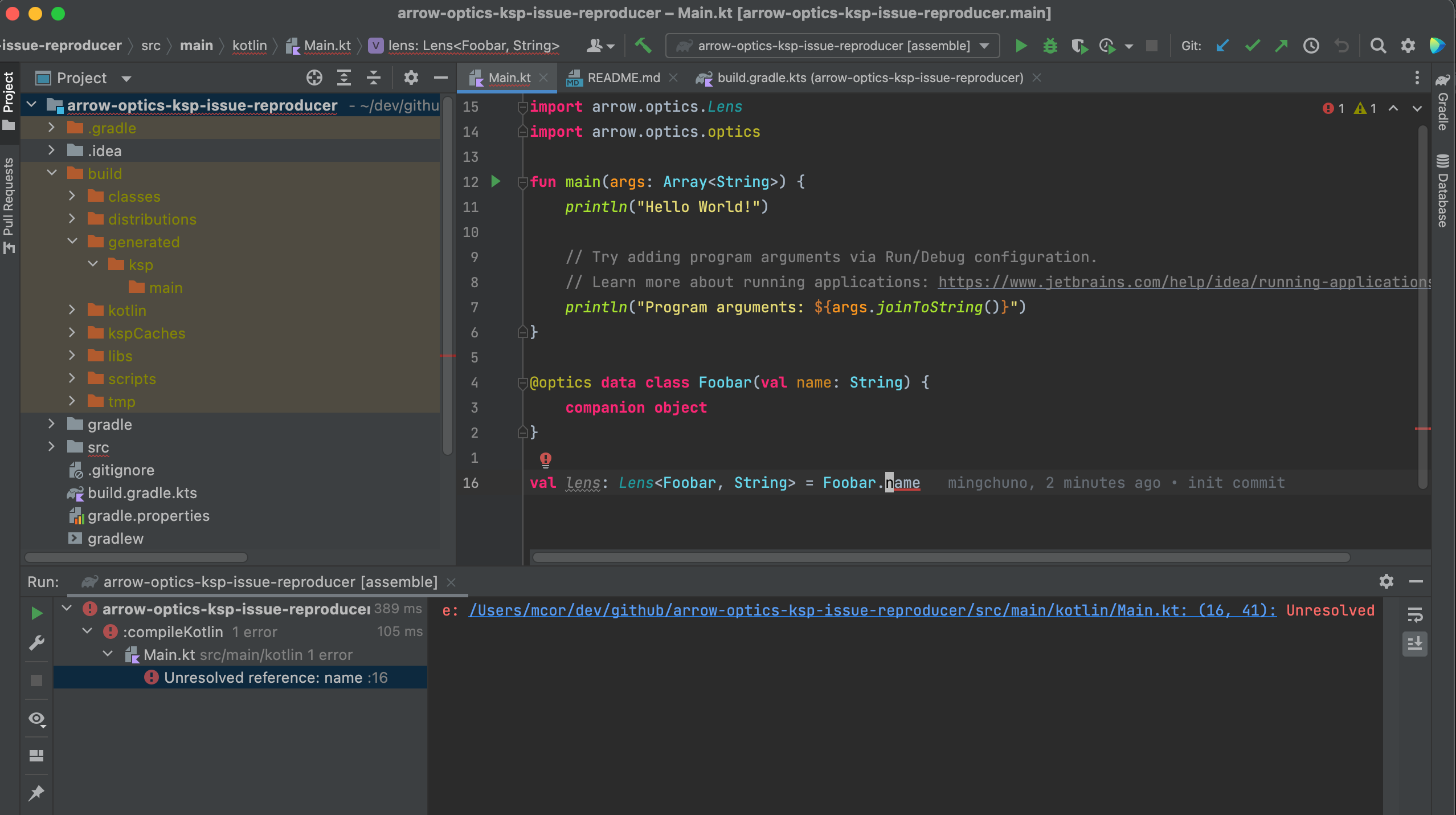
Task: Click the editor horizontal scrollbar
Action: click(940, 557)
